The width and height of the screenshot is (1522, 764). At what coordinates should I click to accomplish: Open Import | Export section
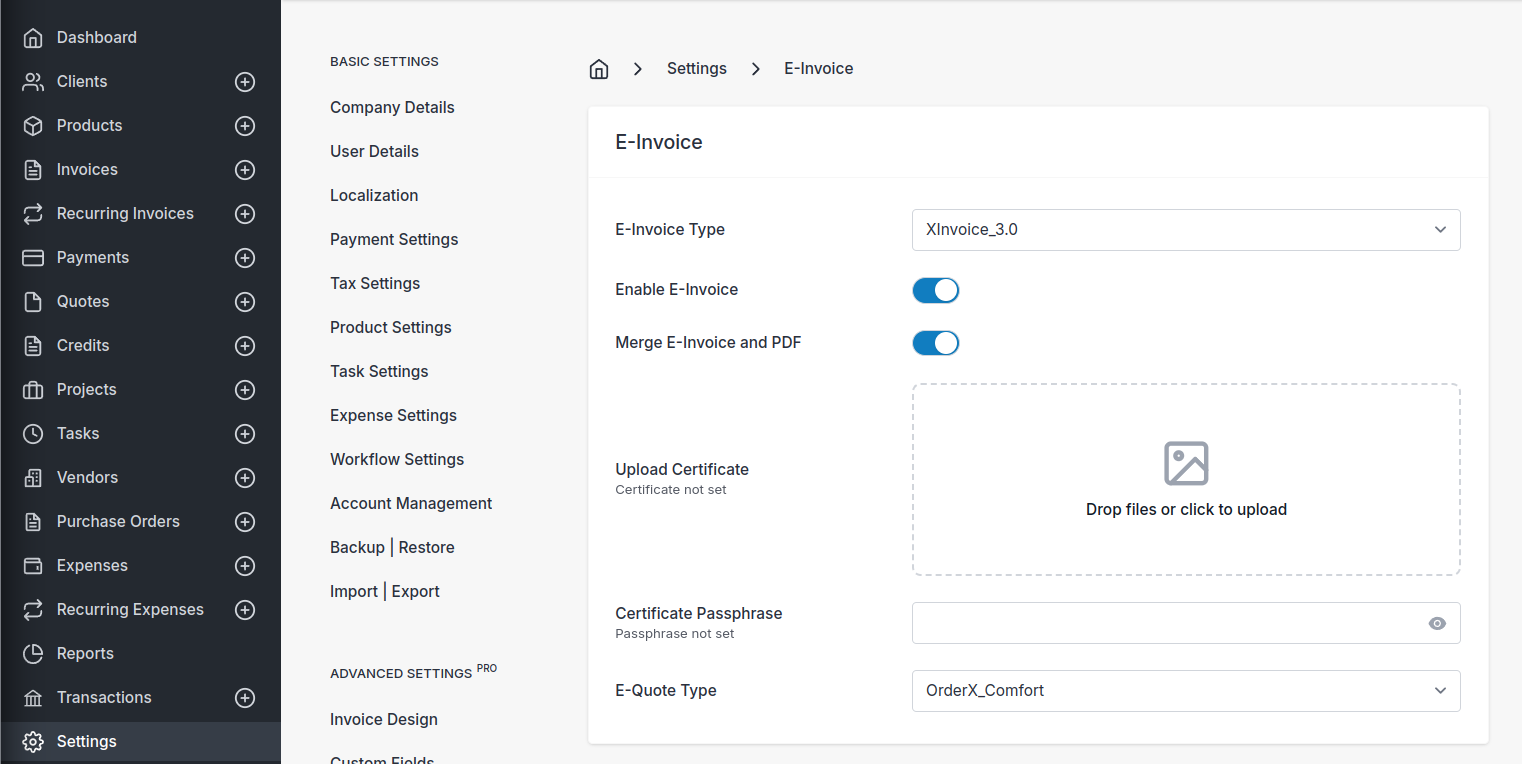(385, 591)
